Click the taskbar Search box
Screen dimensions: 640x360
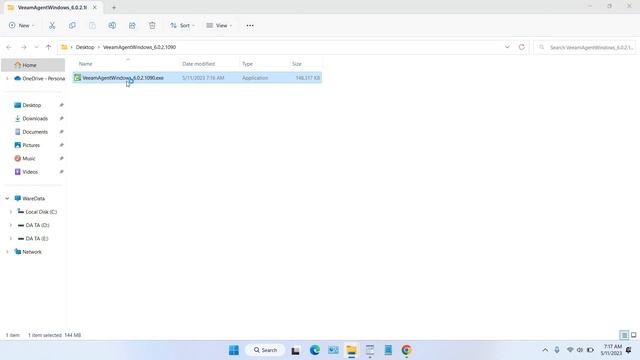click(265, 350)
